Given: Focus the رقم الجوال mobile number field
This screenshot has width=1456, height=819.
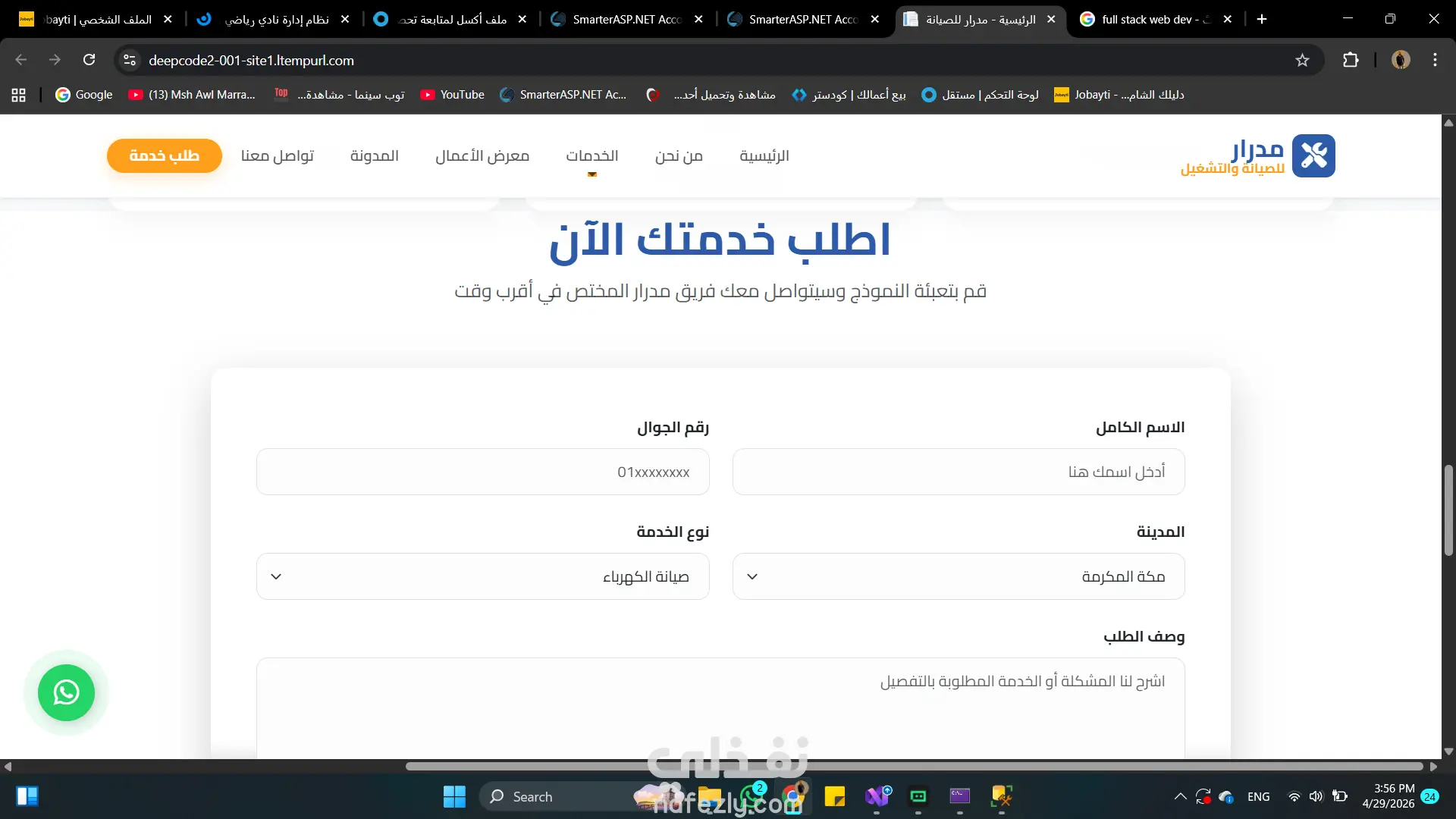Looking at the screenshot, I should click(x=483, y=472).
